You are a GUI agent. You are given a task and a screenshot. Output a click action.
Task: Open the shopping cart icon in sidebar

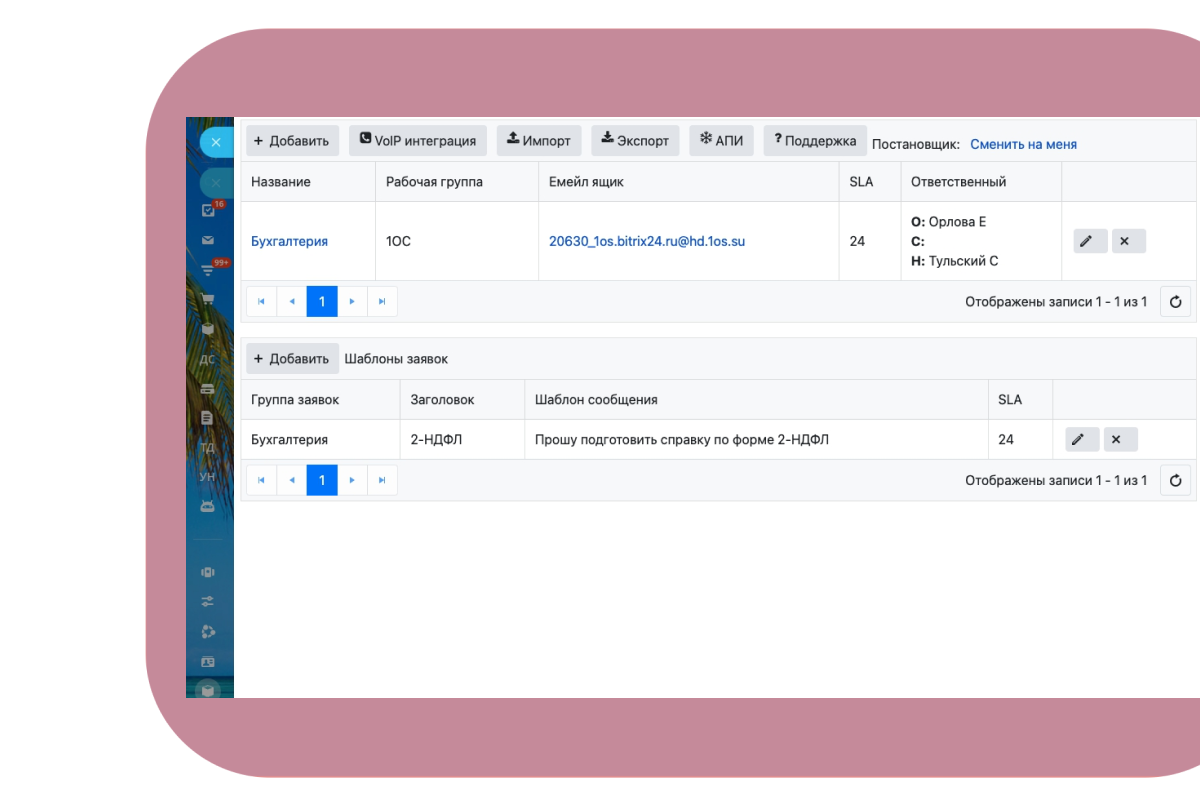click(208, 298)
